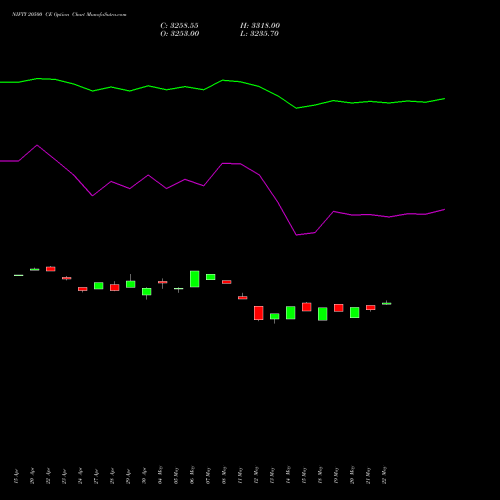Viewport: 500px width, 500px height.
Task: Click the open value O: 3253.00
Action: click(180, 34)
